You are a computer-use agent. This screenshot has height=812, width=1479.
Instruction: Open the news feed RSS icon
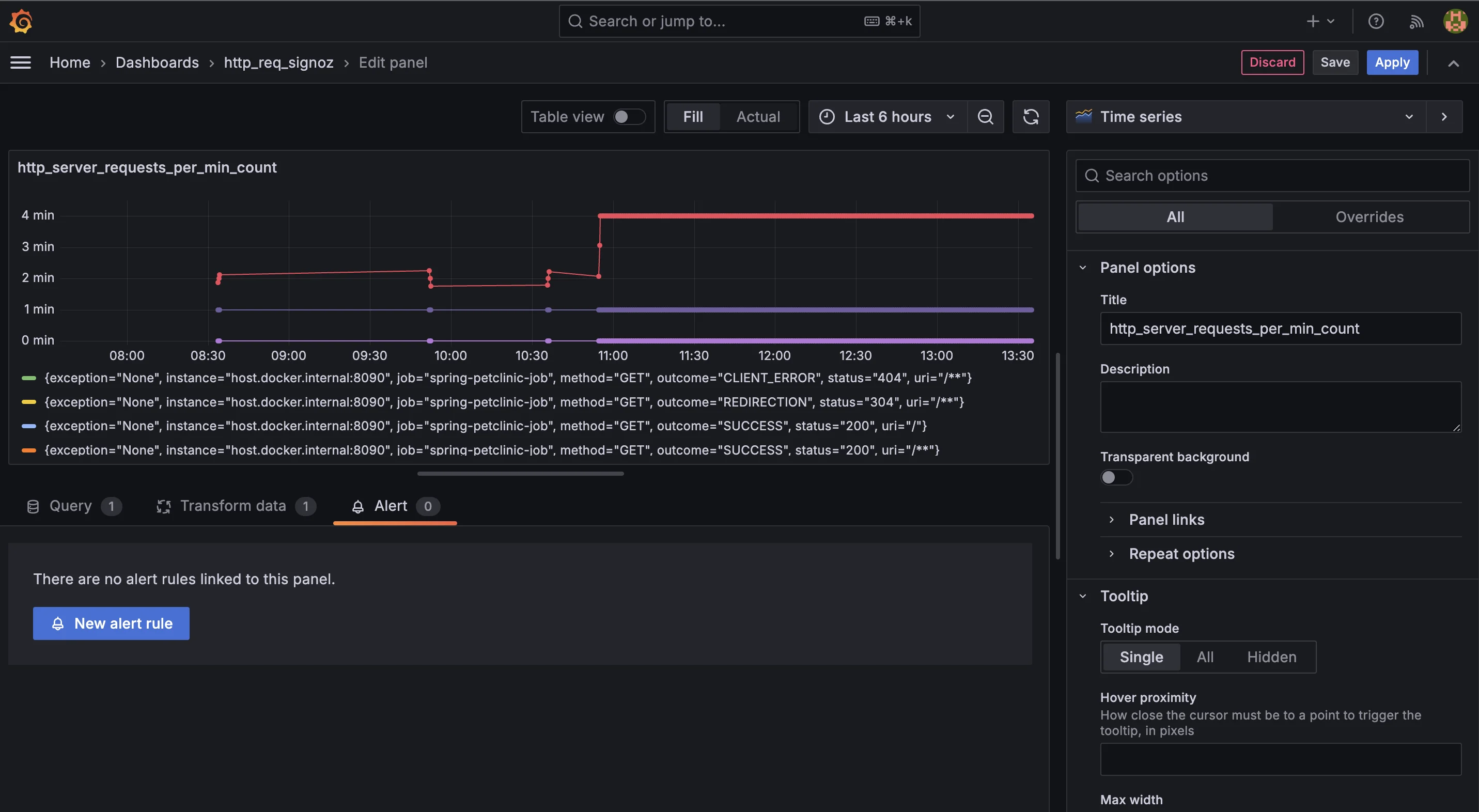point(1416,21)
